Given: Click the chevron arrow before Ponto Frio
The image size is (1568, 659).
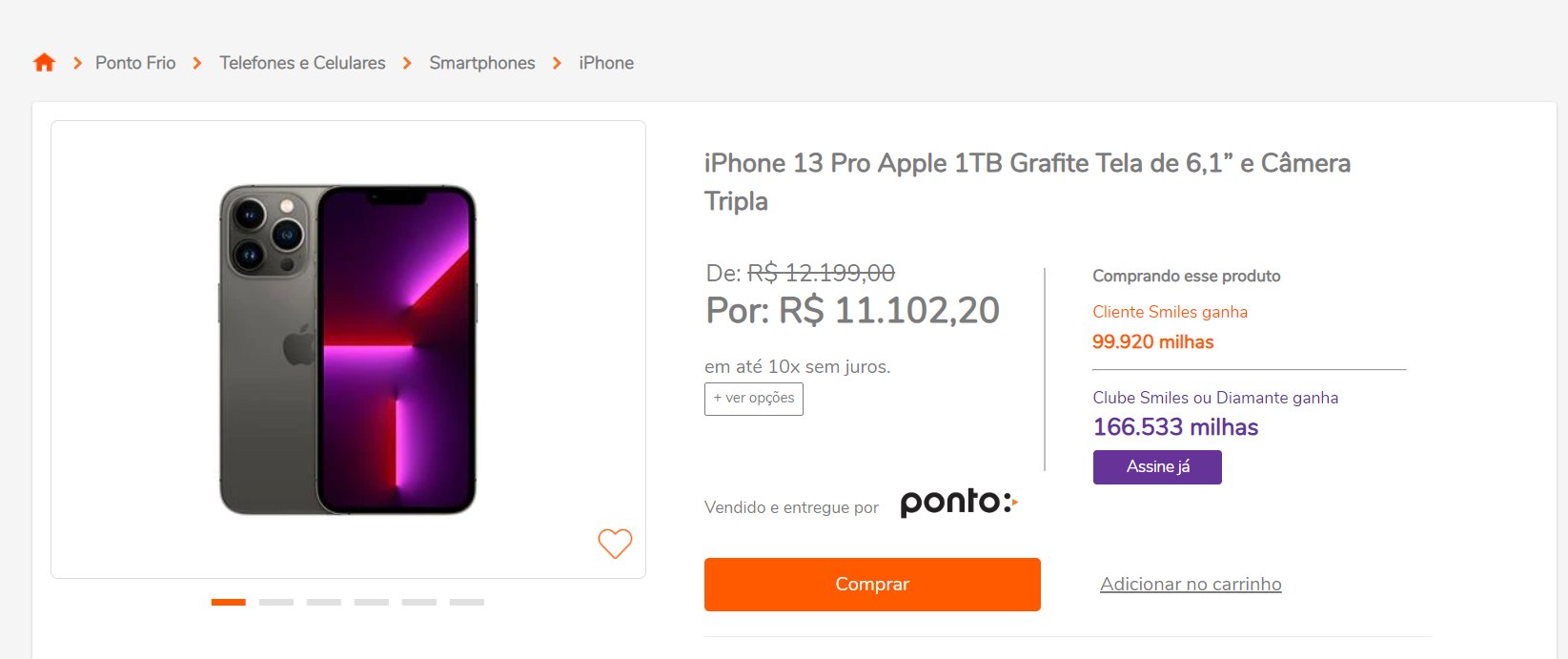Looking at the screenshot, I should point(77,63).
